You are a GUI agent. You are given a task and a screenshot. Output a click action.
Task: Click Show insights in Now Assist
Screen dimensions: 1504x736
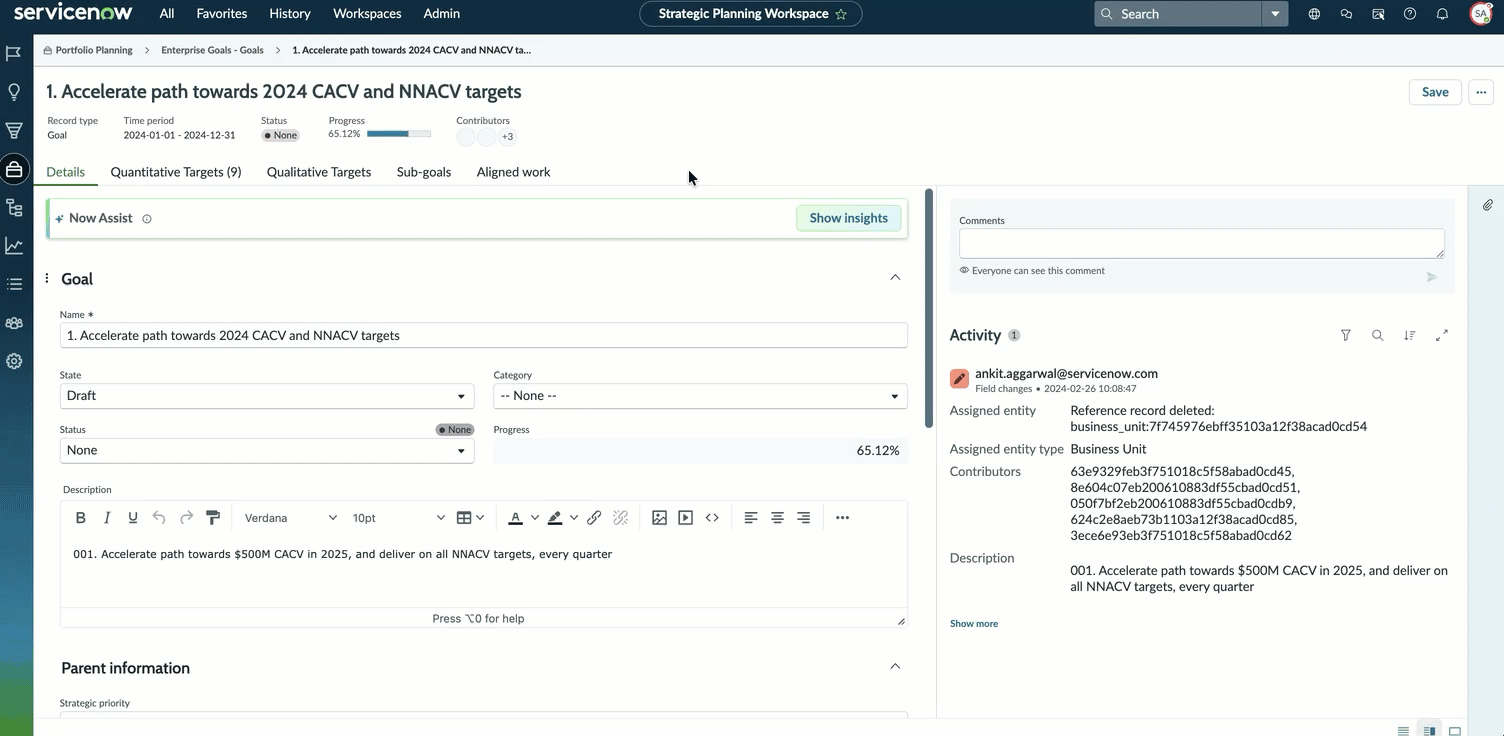pos(848,218)
